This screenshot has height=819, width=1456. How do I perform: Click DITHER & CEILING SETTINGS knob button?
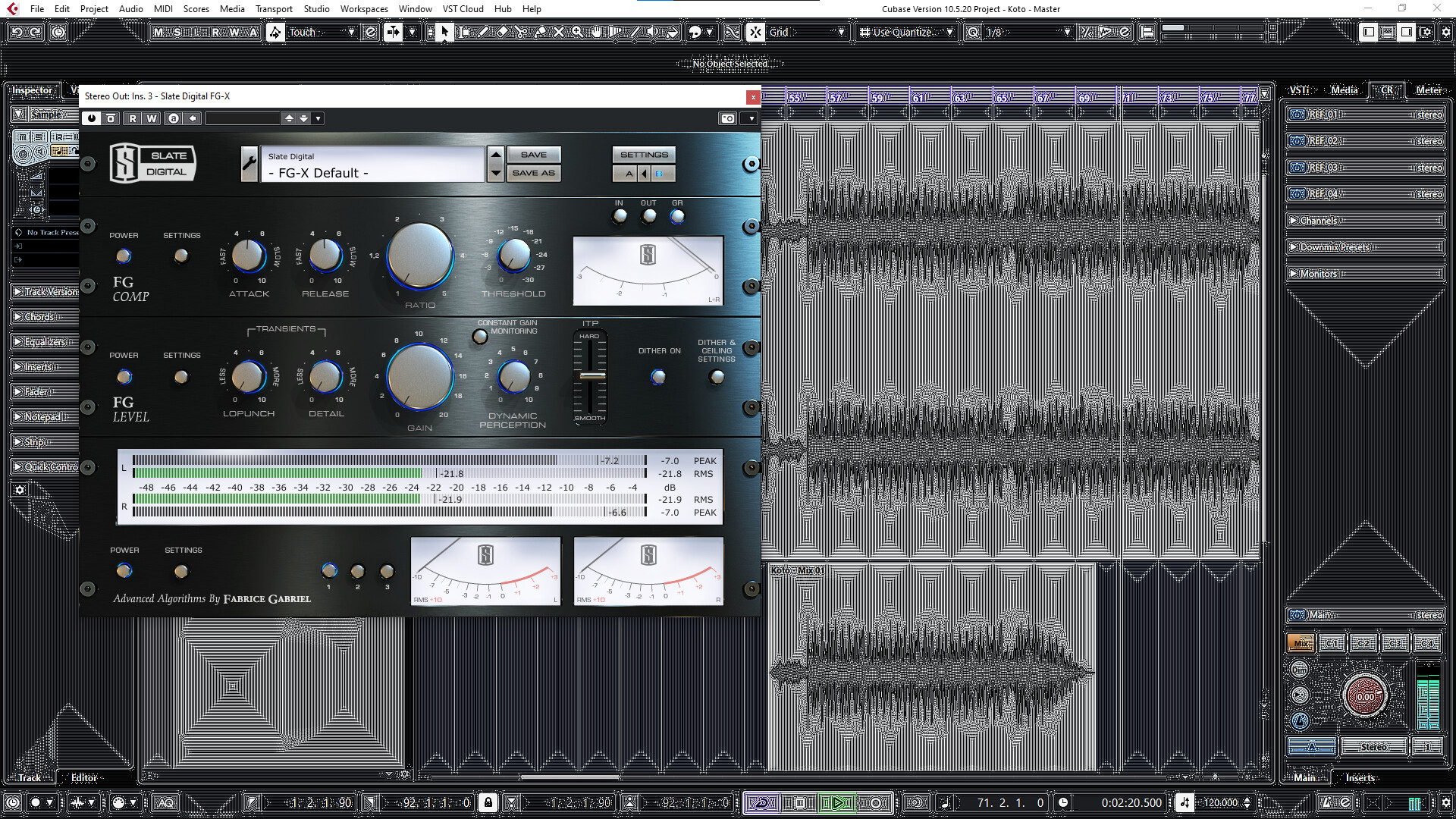pos(716,377)
